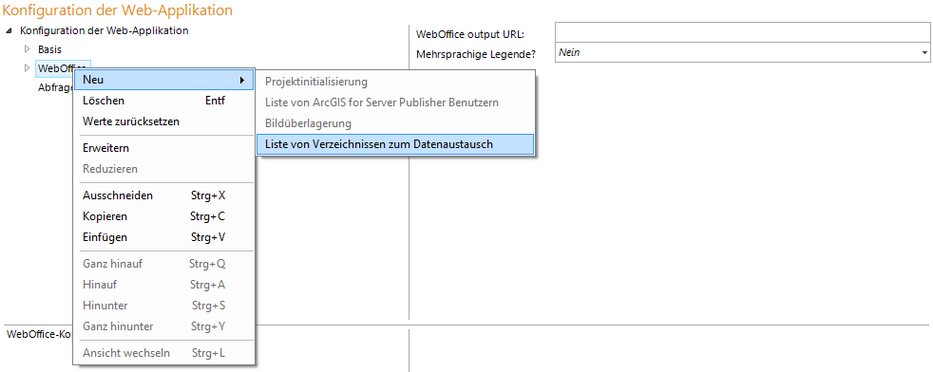Click the greyed-out Reduzieren entry
This screenshot has width=933, height=372.
point(164,168)
